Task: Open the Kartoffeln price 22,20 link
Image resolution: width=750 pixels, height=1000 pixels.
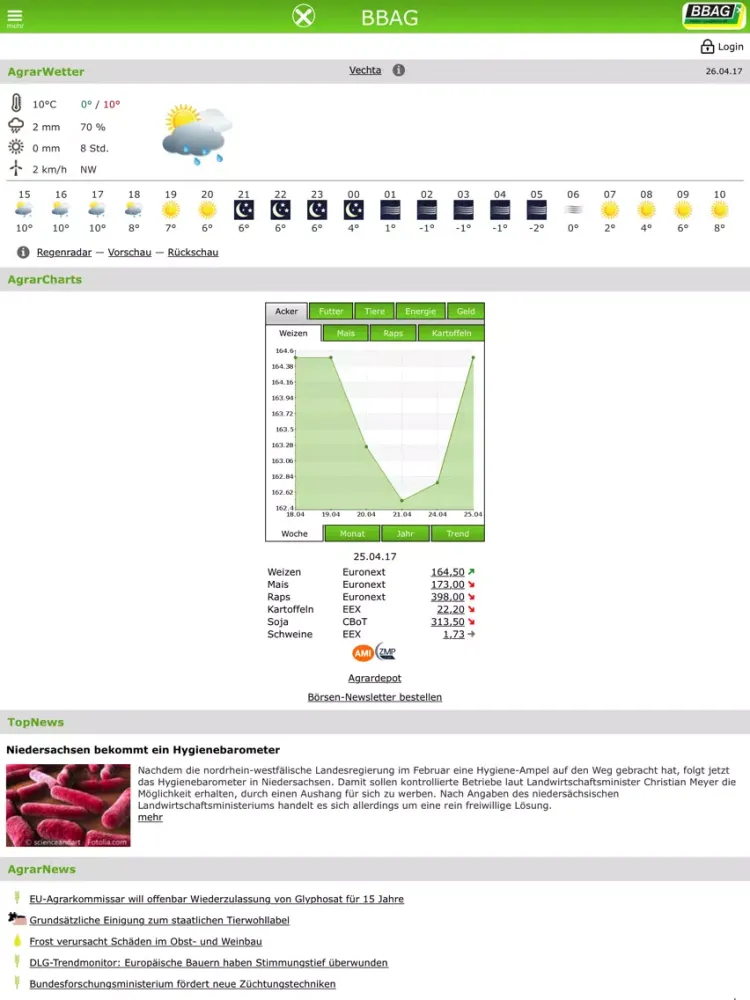Action: click(x=450, y=609)
